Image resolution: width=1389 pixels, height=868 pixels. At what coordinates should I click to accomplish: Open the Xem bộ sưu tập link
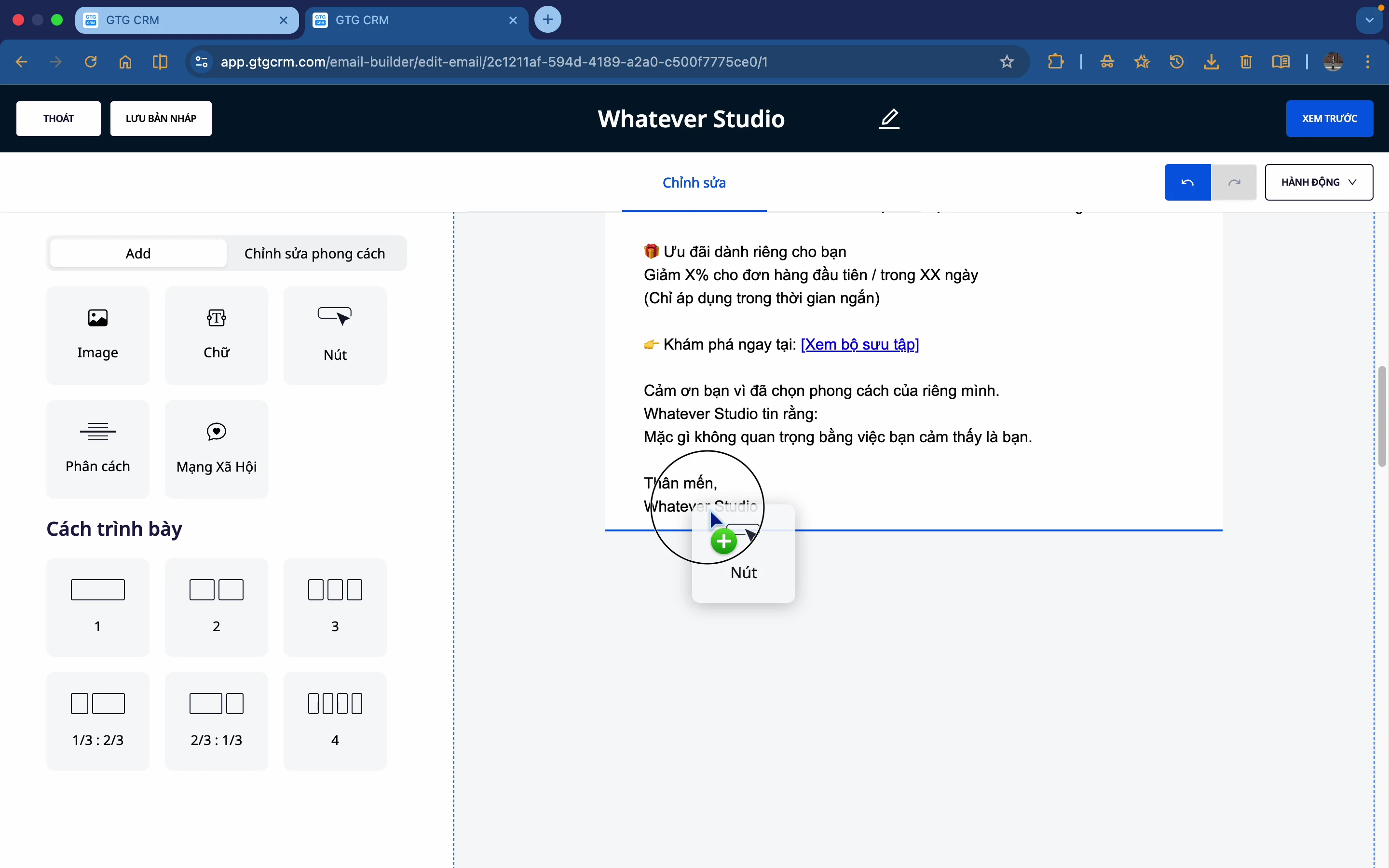(x=860, y=344)
